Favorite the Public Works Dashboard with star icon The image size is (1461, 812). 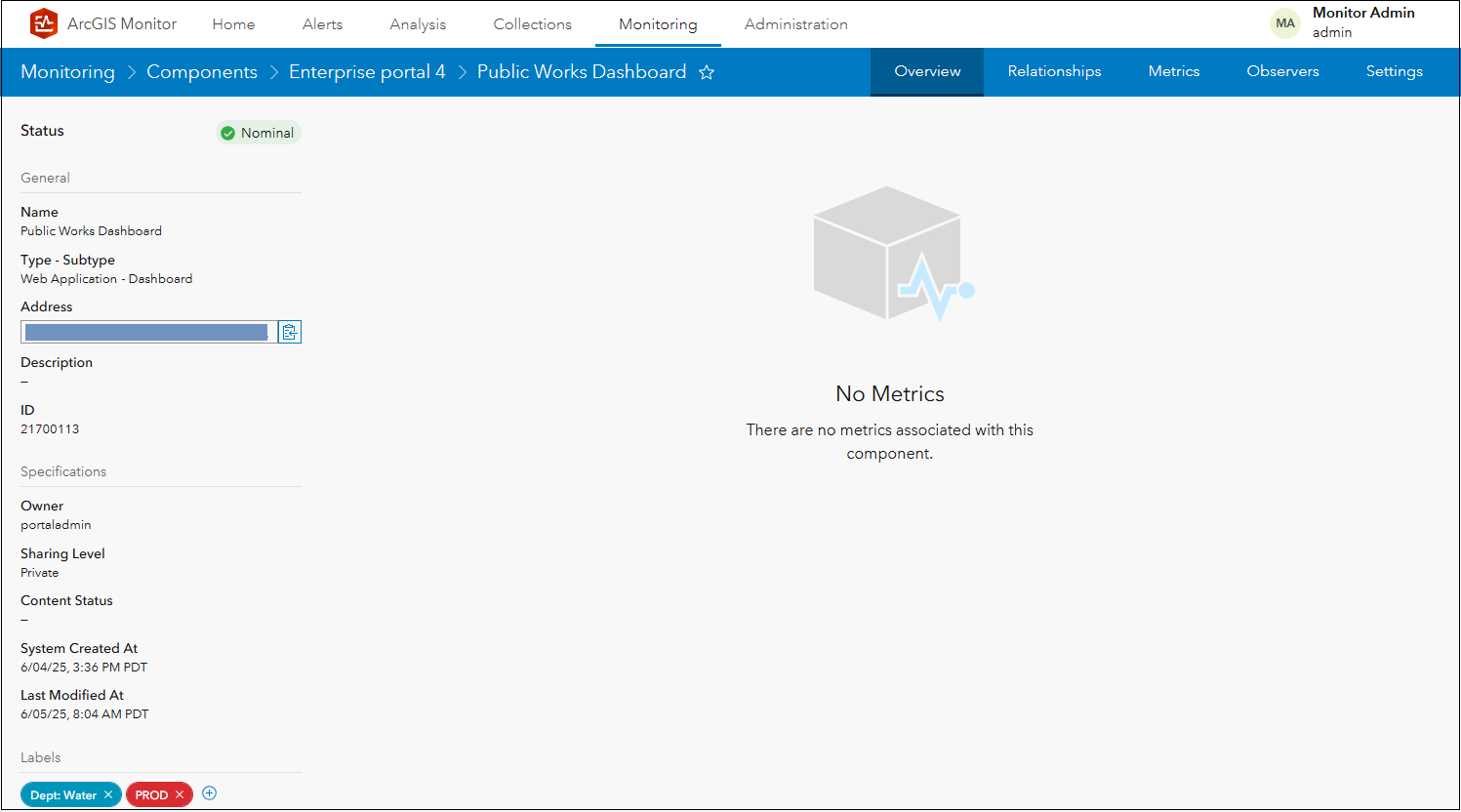(x=707, y=72)
